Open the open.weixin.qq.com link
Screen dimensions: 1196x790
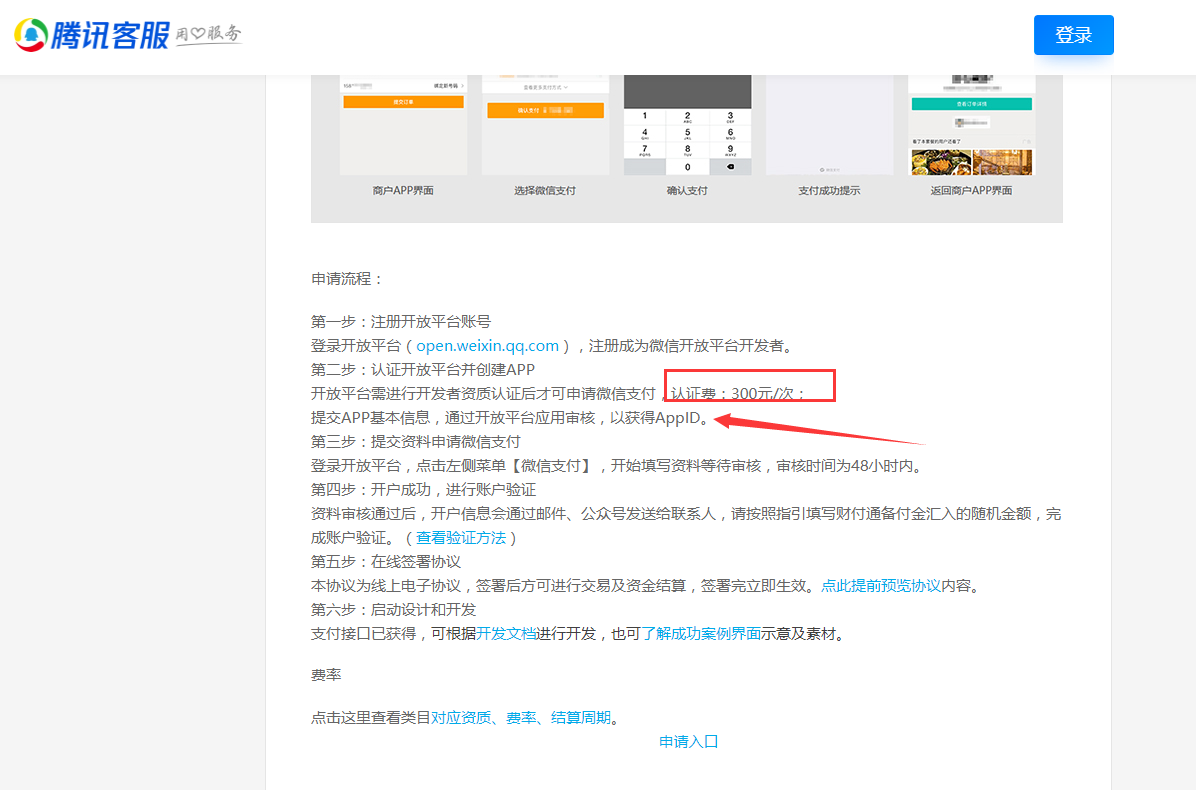487,346
